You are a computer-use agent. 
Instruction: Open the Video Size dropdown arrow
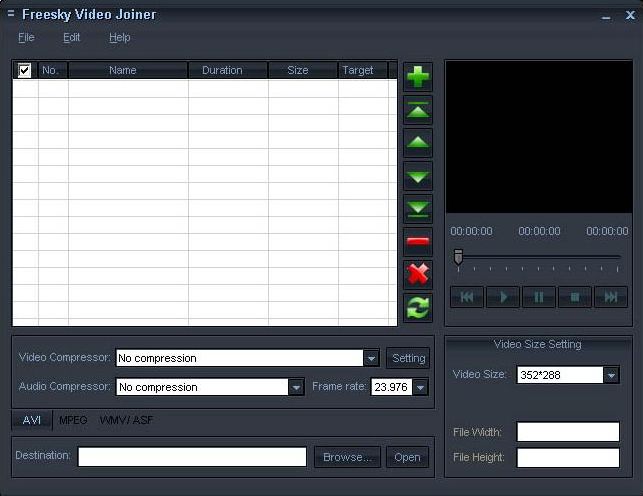tap(611, 375)
